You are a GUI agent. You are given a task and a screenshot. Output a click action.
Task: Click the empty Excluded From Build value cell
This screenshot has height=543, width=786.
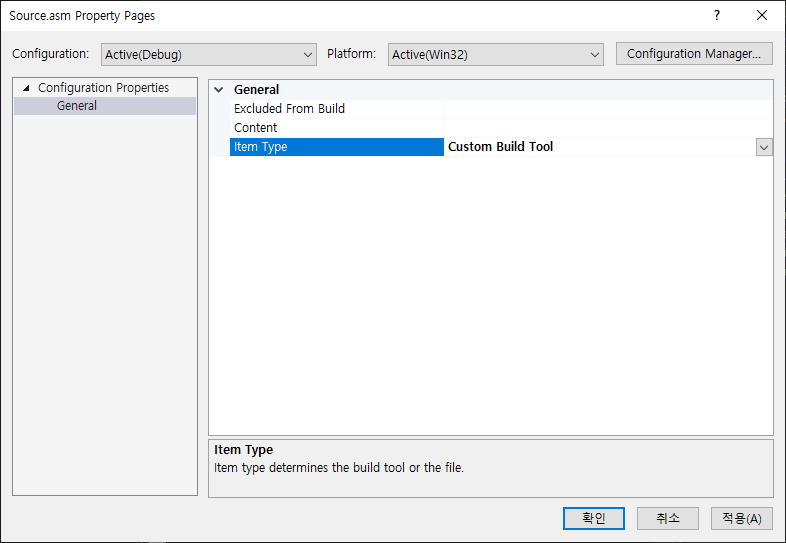[608, 109]
